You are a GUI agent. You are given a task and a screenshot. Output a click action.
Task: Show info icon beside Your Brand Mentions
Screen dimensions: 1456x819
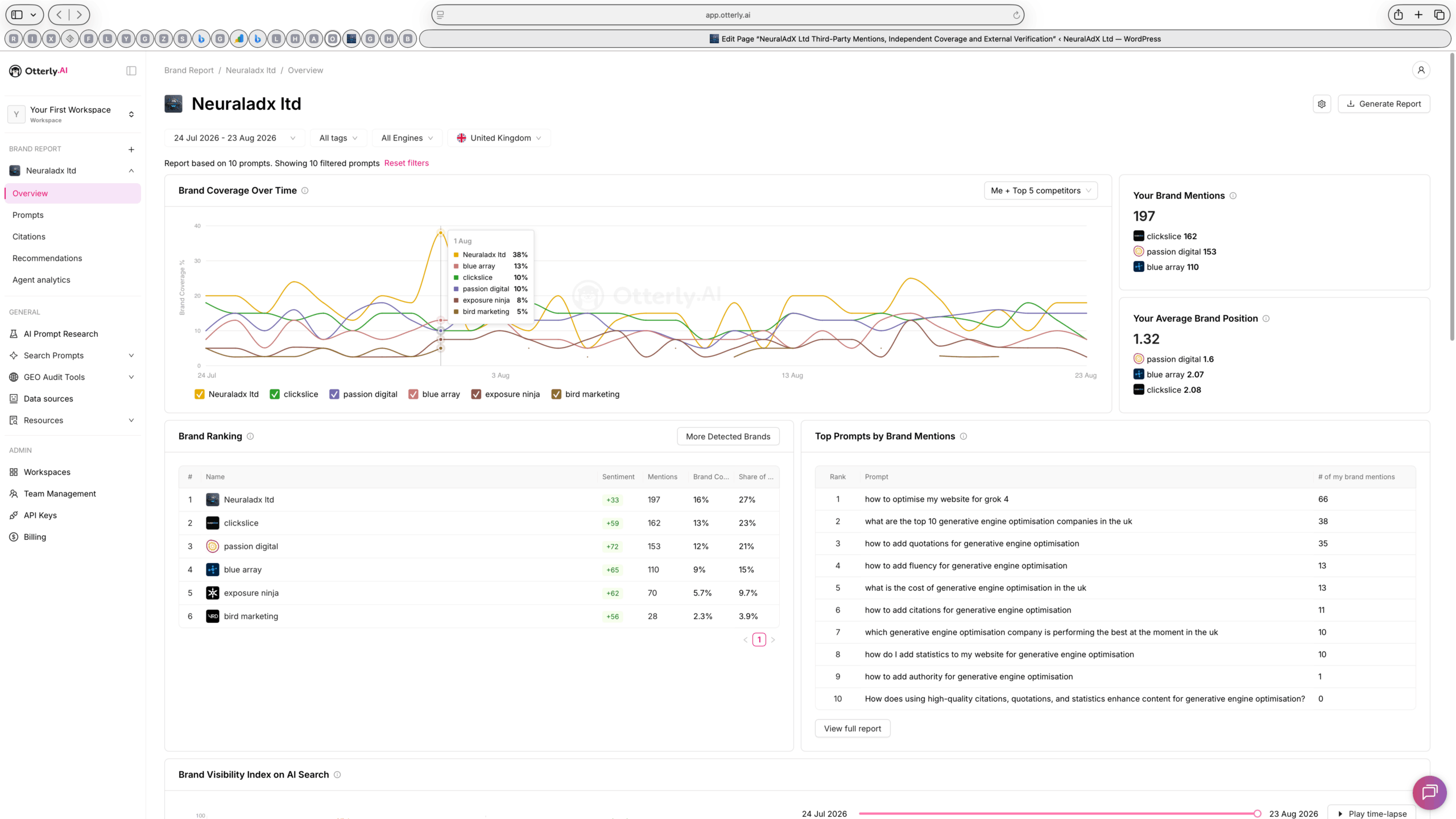pos(1233,196)
